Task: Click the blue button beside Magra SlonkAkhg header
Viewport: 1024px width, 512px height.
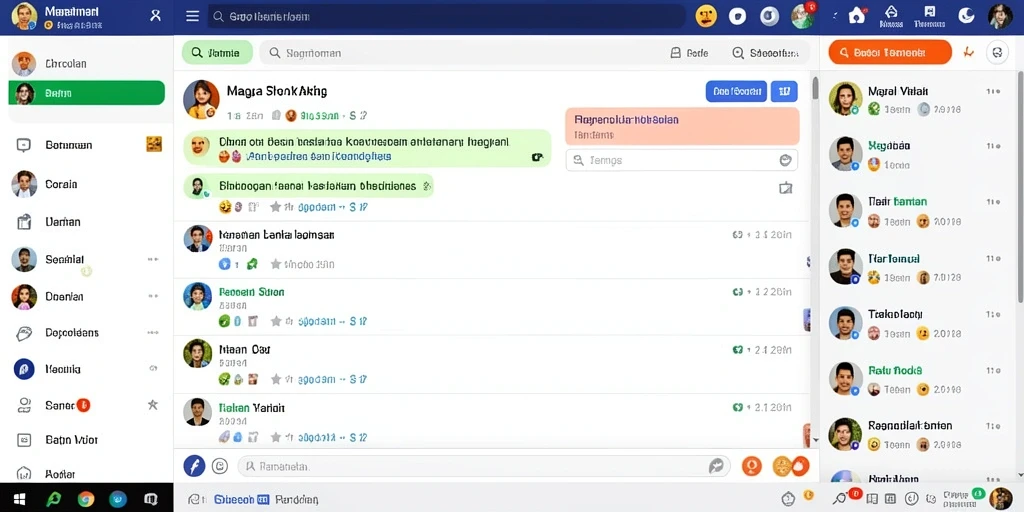Action: pyautogui.click(x=736, y=91)
